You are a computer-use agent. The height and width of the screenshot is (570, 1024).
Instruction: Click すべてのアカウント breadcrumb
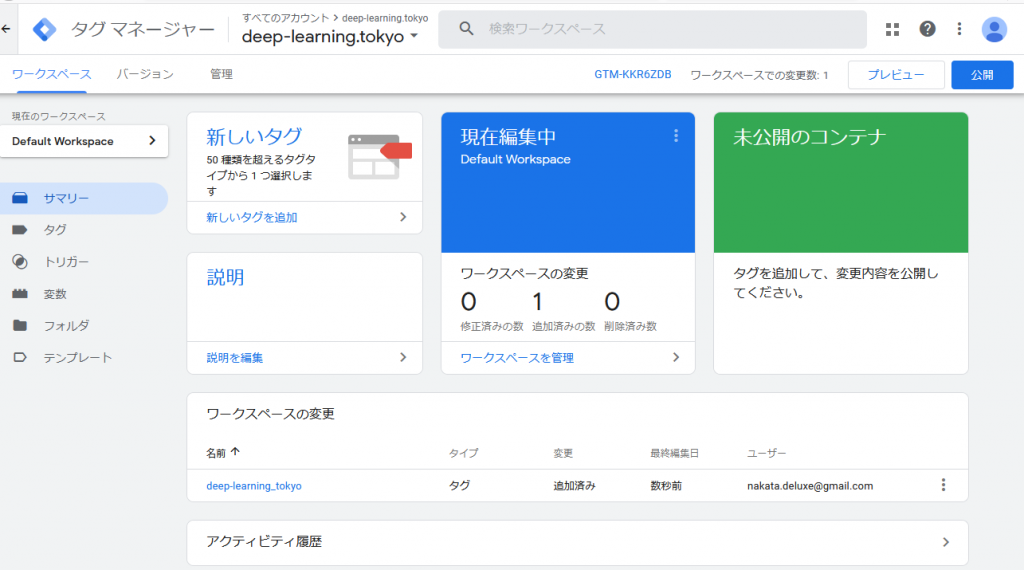coord(285,18)
